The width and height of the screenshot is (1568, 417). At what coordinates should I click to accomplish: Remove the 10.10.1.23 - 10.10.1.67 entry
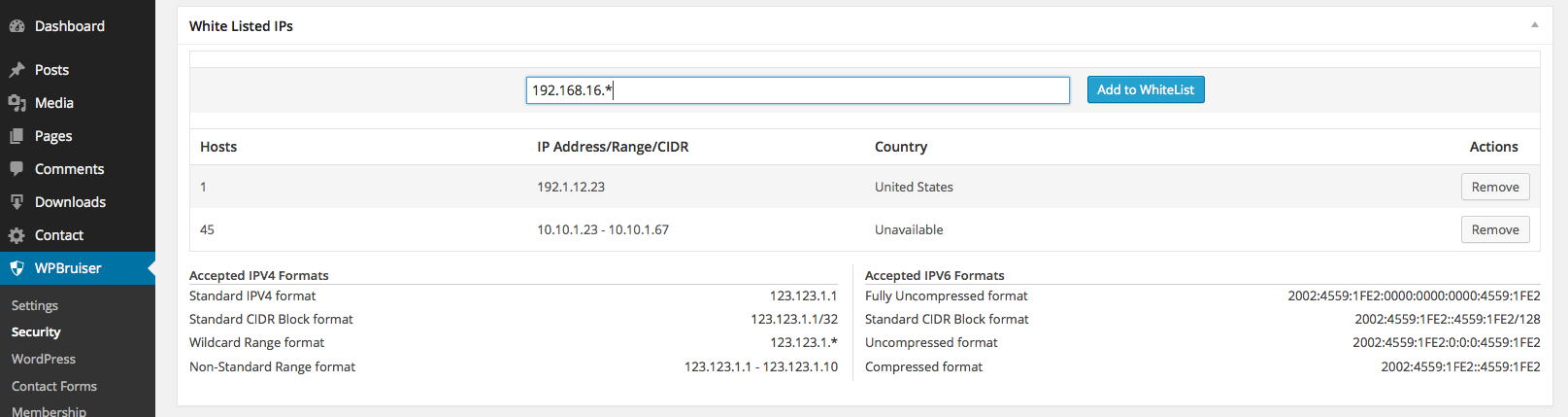coord(1495,229)
